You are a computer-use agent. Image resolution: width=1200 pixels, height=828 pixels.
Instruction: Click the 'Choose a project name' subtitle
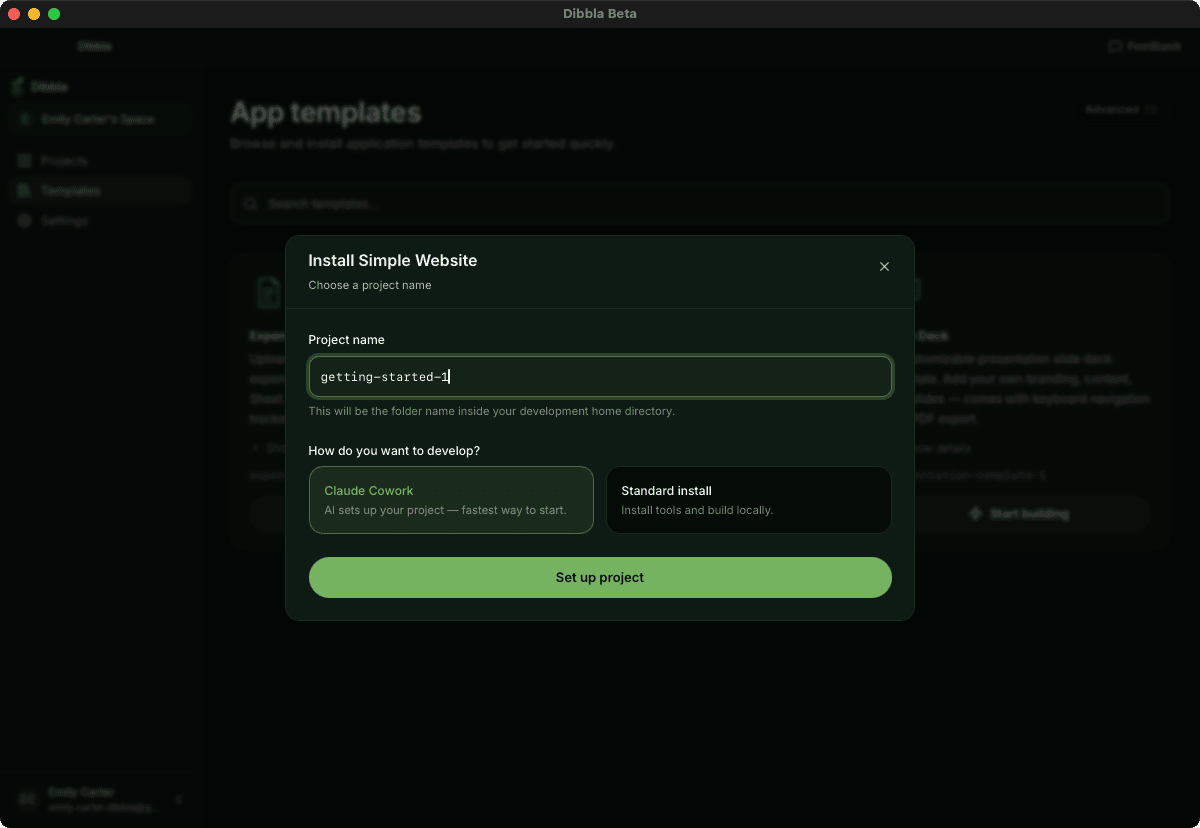[x=370, y=285]
